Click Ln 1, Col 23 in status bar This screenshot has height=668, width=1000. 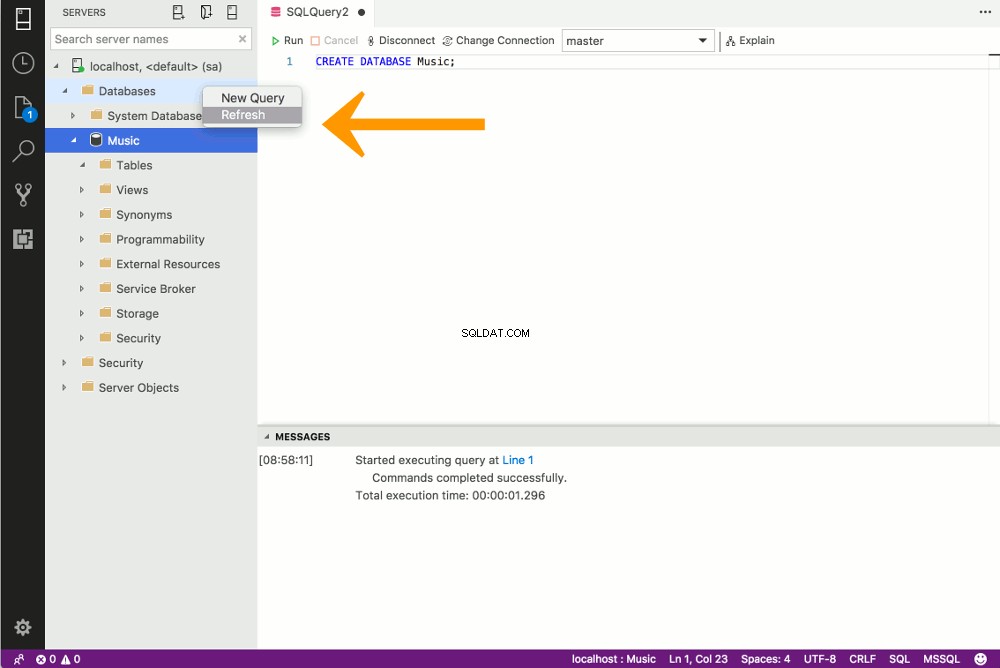point(698,659)
